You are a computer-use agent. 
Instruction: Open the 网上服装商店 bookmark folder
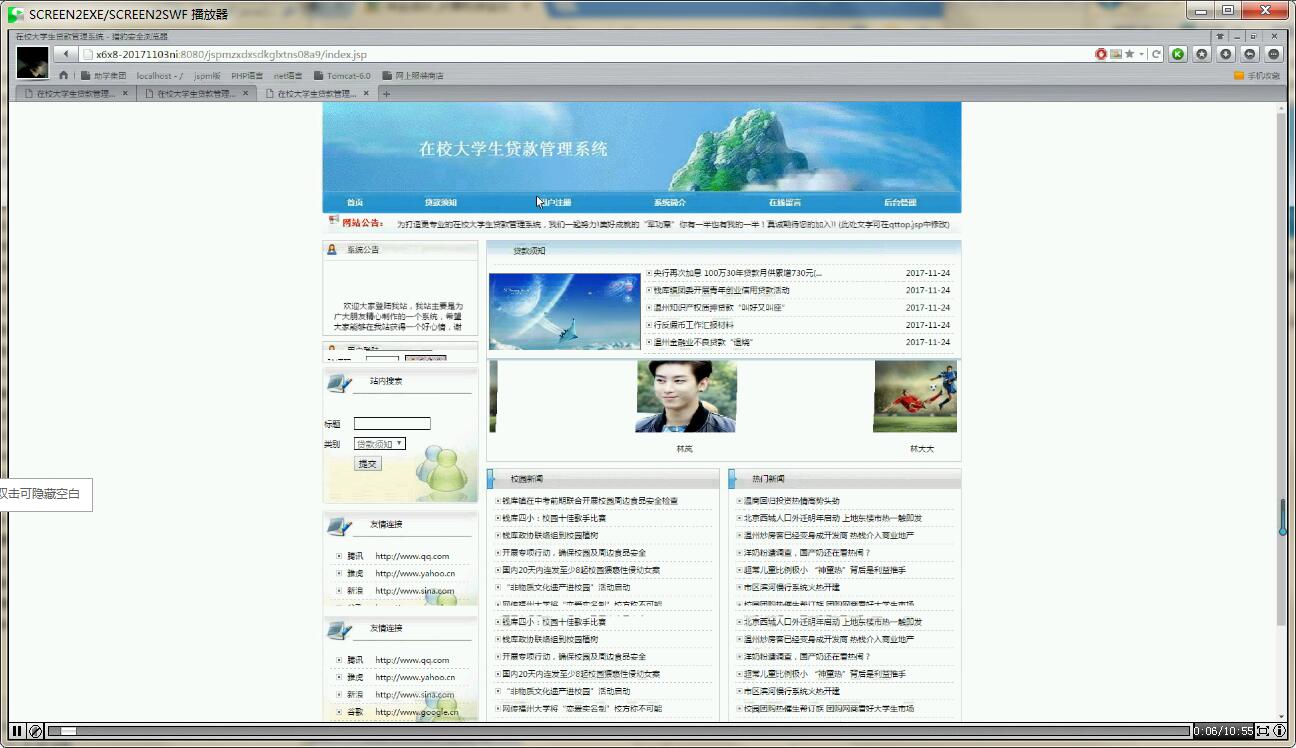point(412,75)
